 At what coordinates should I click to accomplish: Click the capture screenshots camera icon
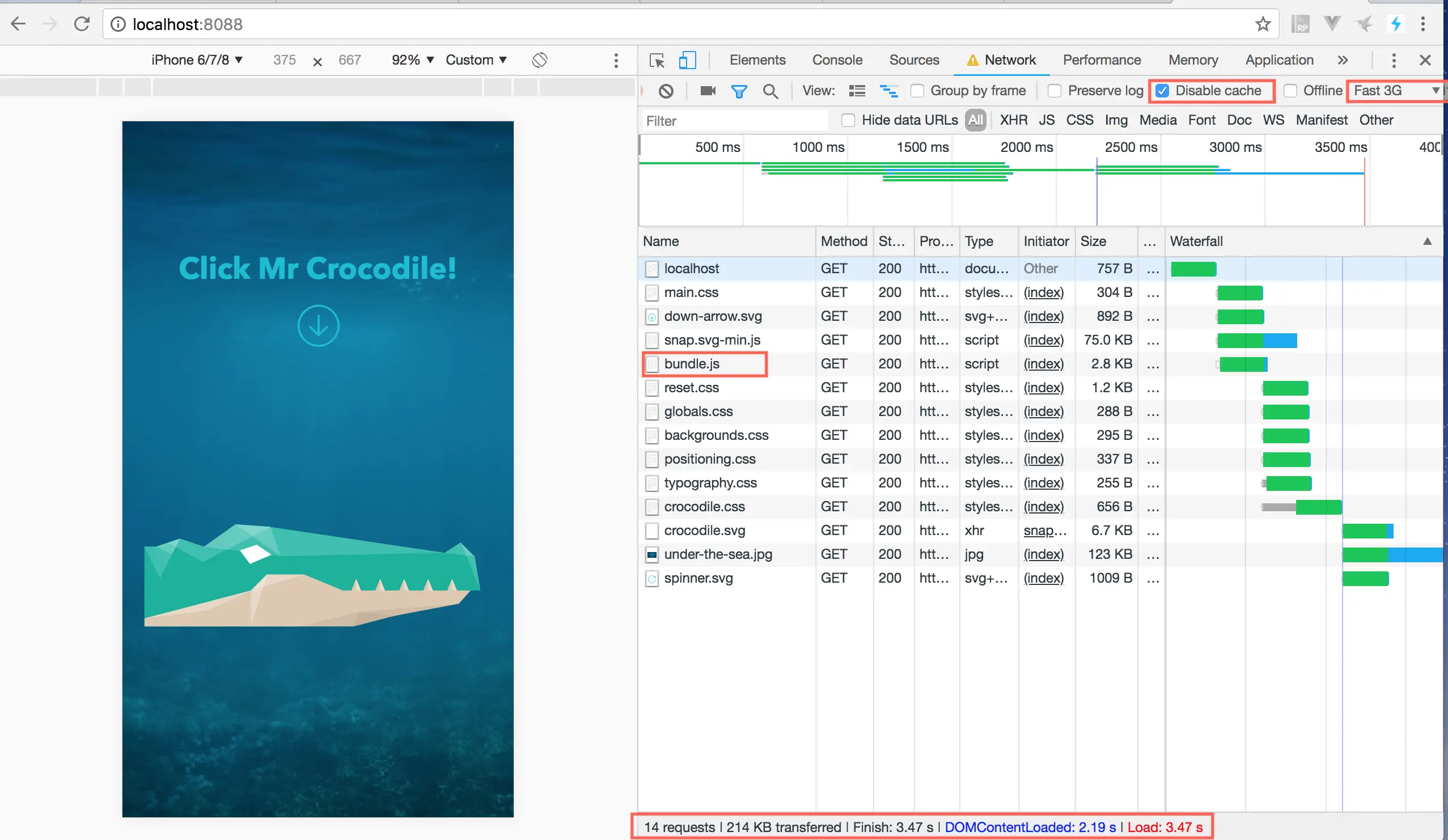708,91
